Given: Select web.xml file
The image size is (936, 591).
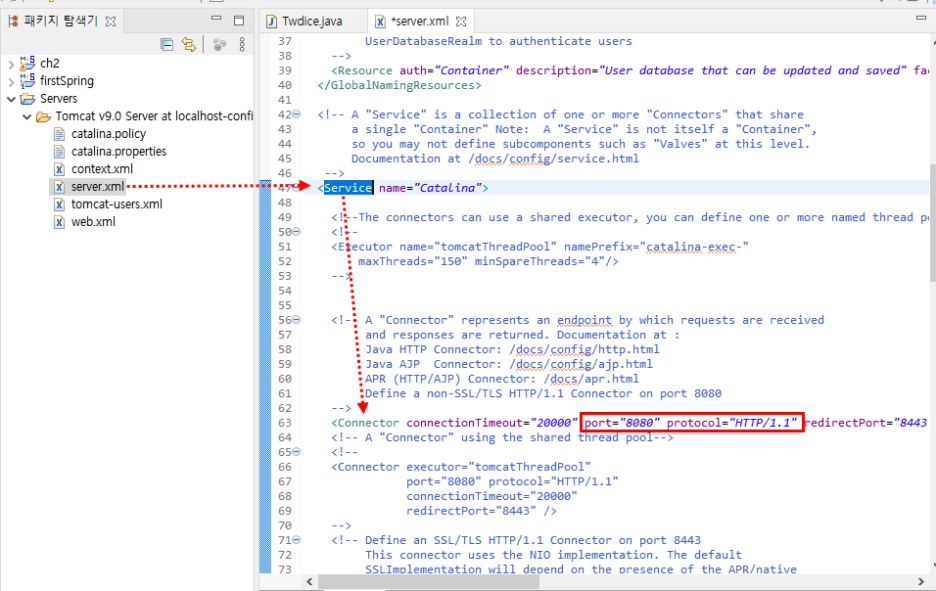Looking at the screenshot, I should [93, 221].
